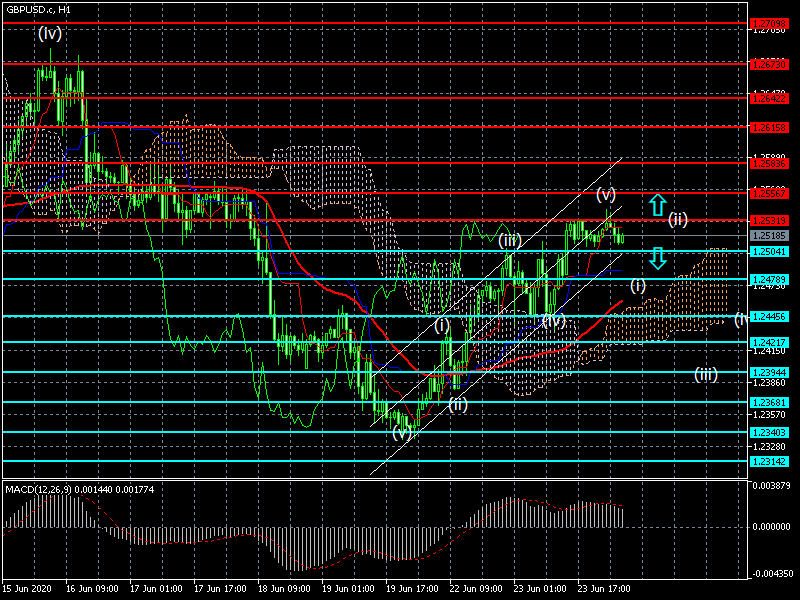Select the 1.24217 cyan support label

(768, 342)
